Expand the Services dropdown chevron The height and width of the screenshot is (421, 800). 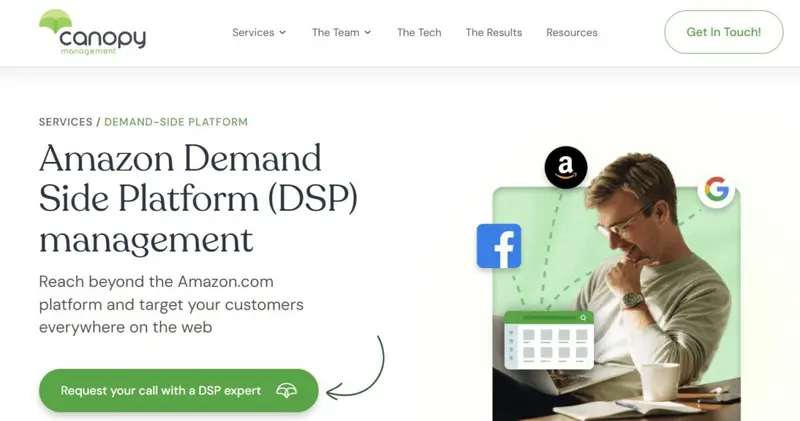point(282,33)
